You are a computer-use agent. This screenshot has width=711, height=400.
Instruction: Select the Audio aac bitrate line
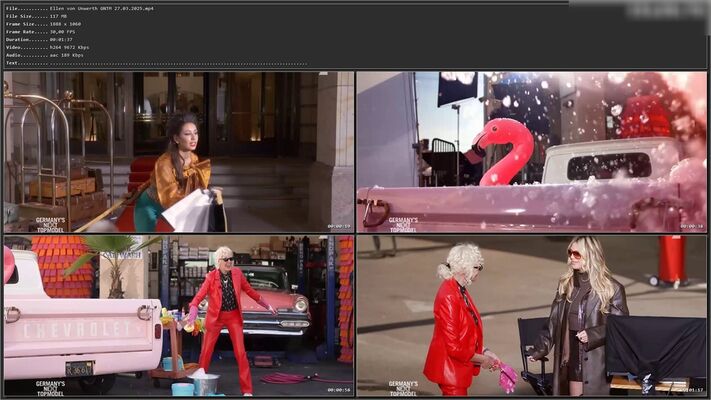point(44,55)
